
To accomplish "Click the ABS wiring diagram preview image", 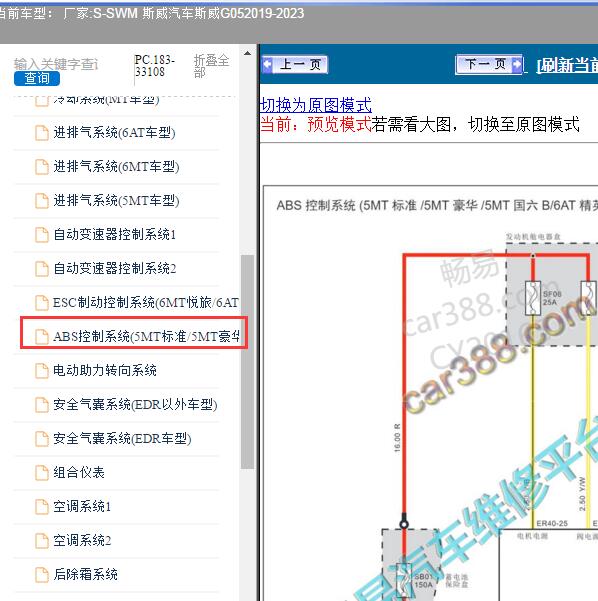I will pos(431,393).
